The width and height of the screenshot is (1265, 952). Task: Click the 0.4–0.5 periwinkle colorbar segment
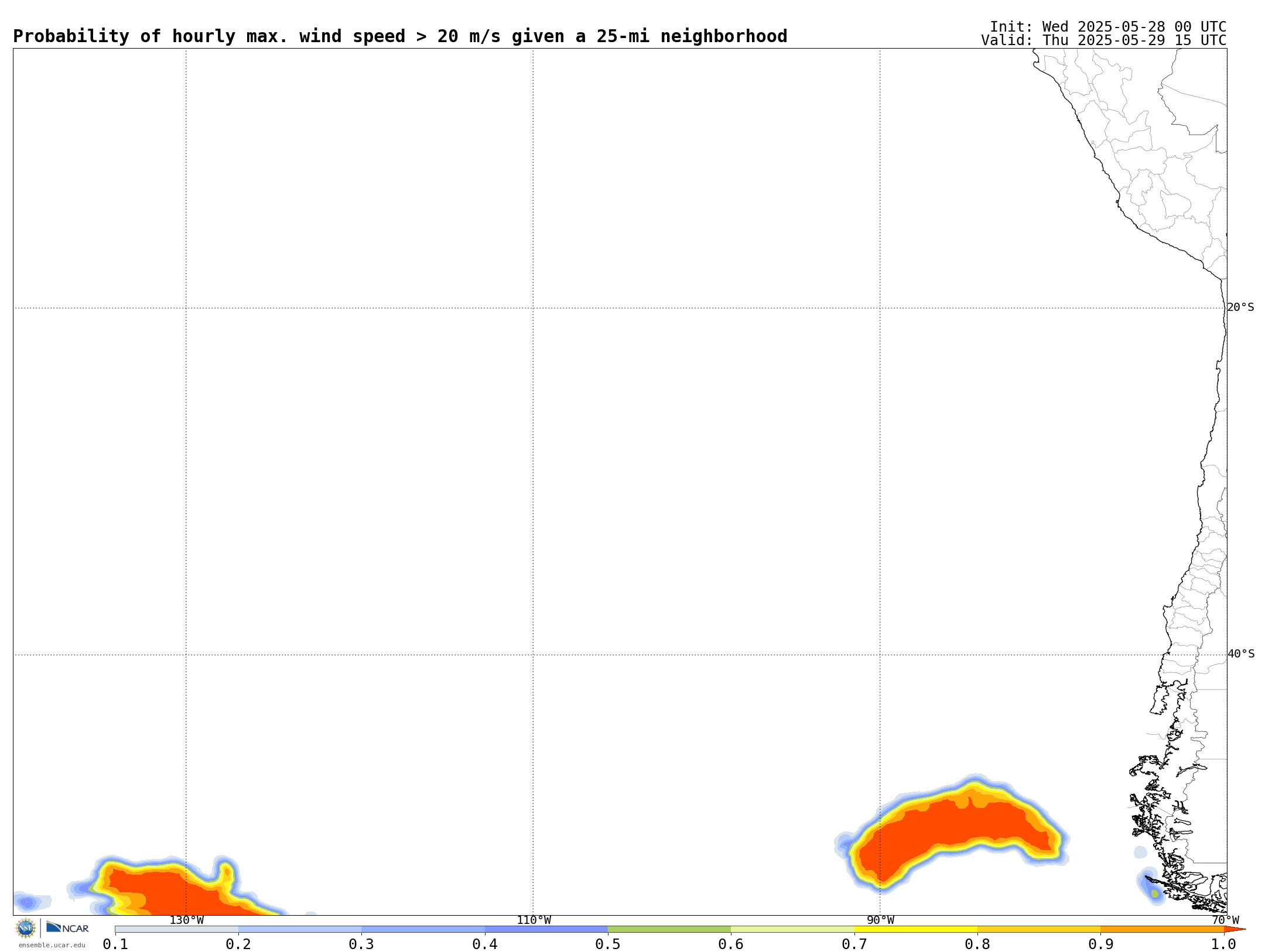[x=546, y=929]
